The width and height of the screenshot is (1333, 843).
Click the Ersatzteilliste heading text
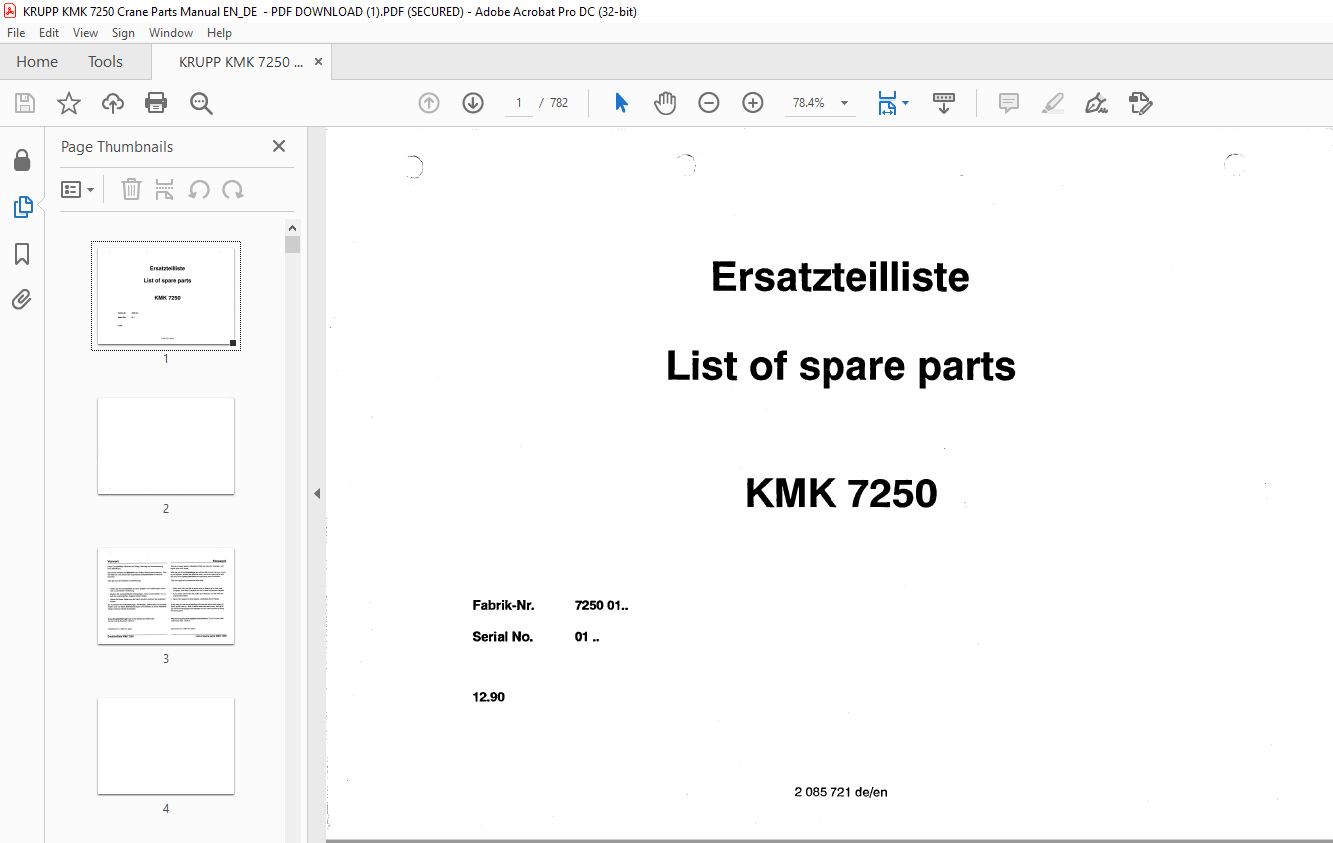(840, 277)
